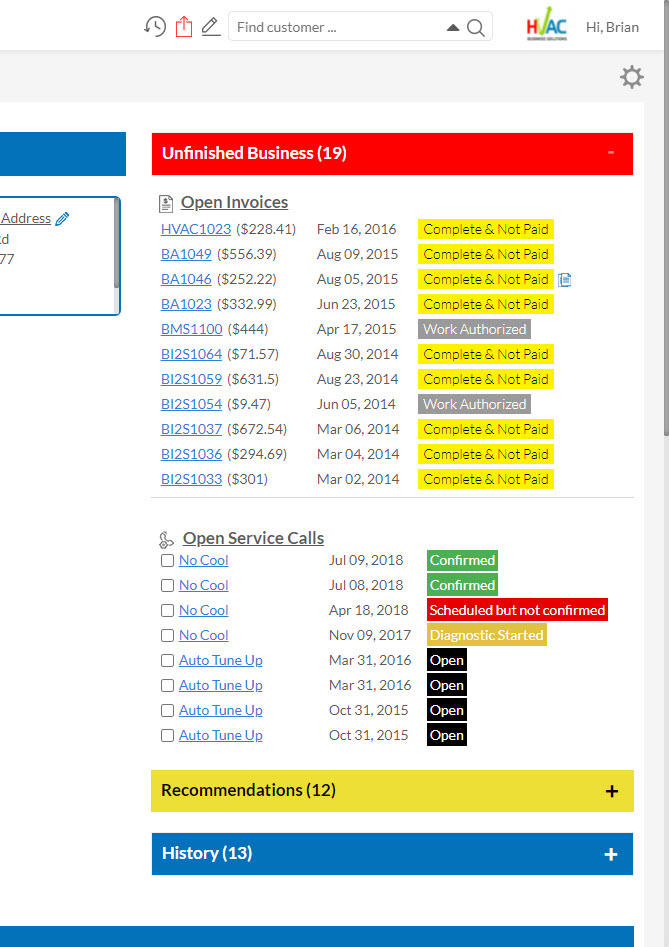Click the Open Invoices heading

(234, 203)
